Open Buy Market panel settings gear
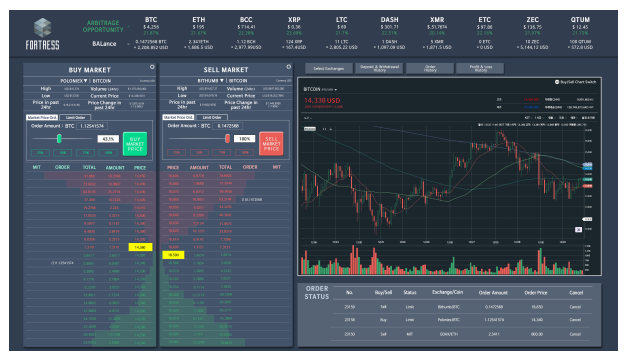The height and width of the screenshot is (361, 627). [152, 67]
